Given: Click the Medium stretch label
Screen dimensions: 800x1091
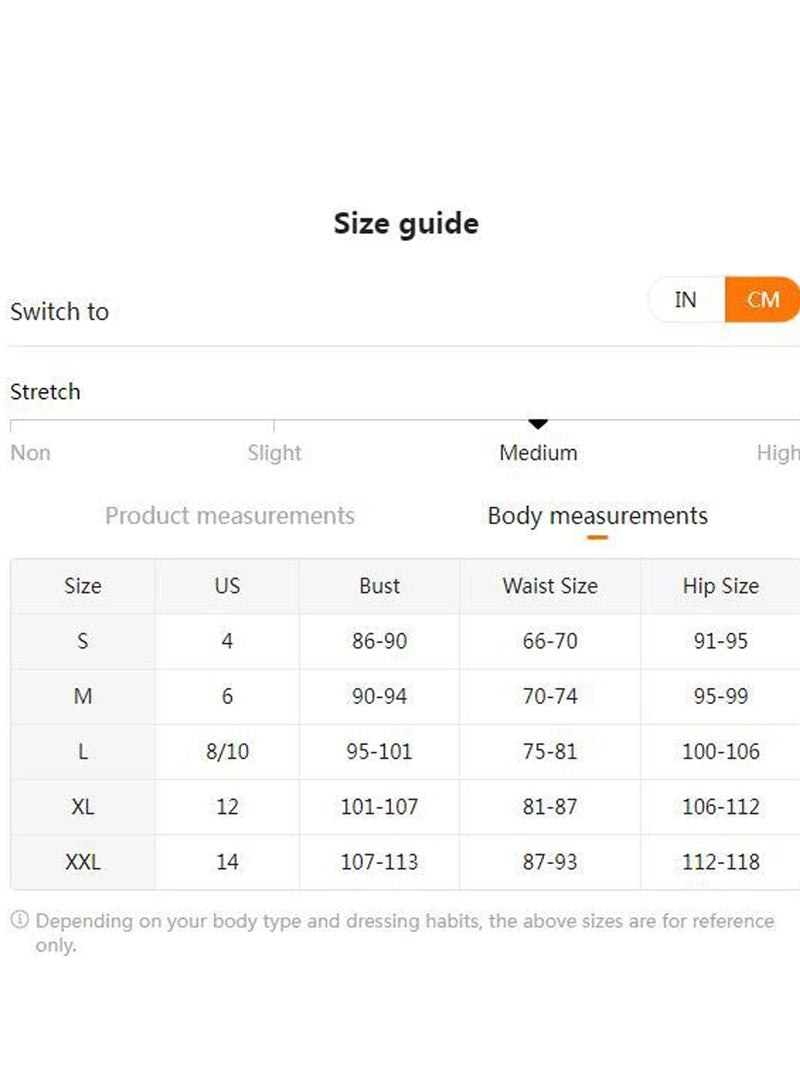Looking at the screenshot, I should [x=538, y=453].
